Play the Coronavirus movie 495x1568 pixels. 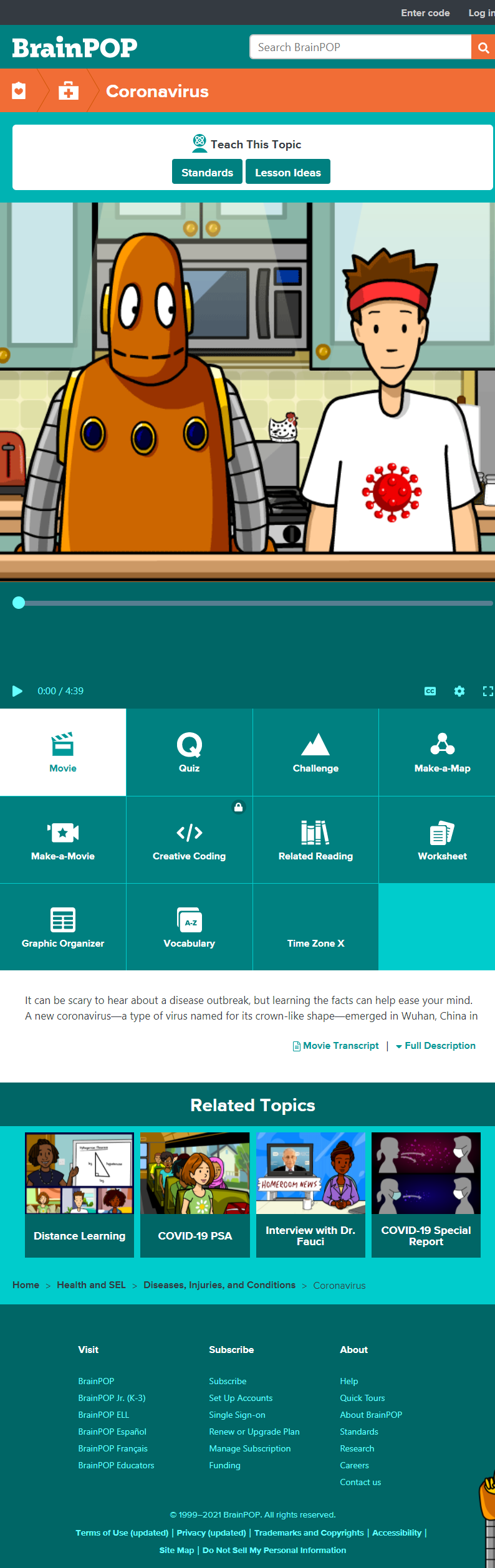pyautogui.click(x=17, y=691)
